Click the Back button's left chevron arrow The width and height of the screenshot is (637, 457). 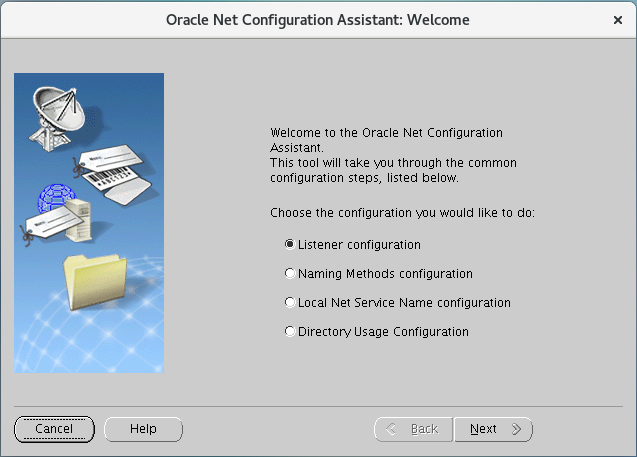[x=390, y=429]
